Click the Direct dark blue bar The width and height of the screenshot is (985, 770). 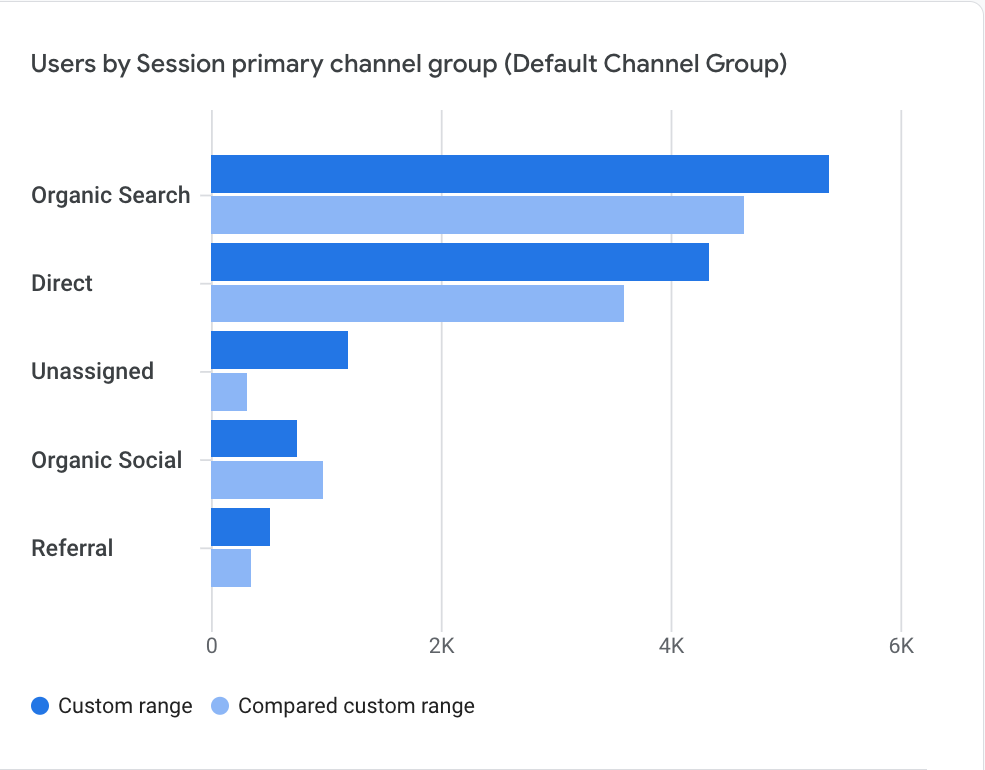[459, 262]
